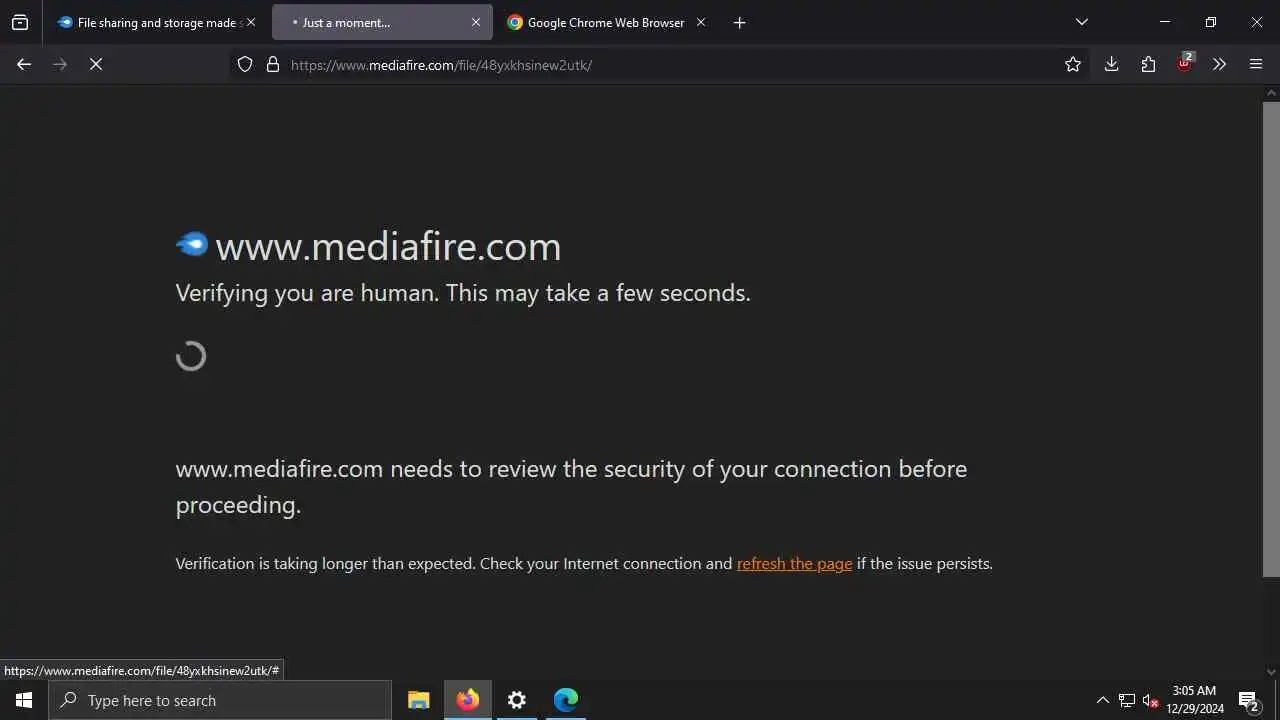This screenshot has height=720, width=1280.
Task: Minimize the Firefox window
Action: tap(1165, 22)
